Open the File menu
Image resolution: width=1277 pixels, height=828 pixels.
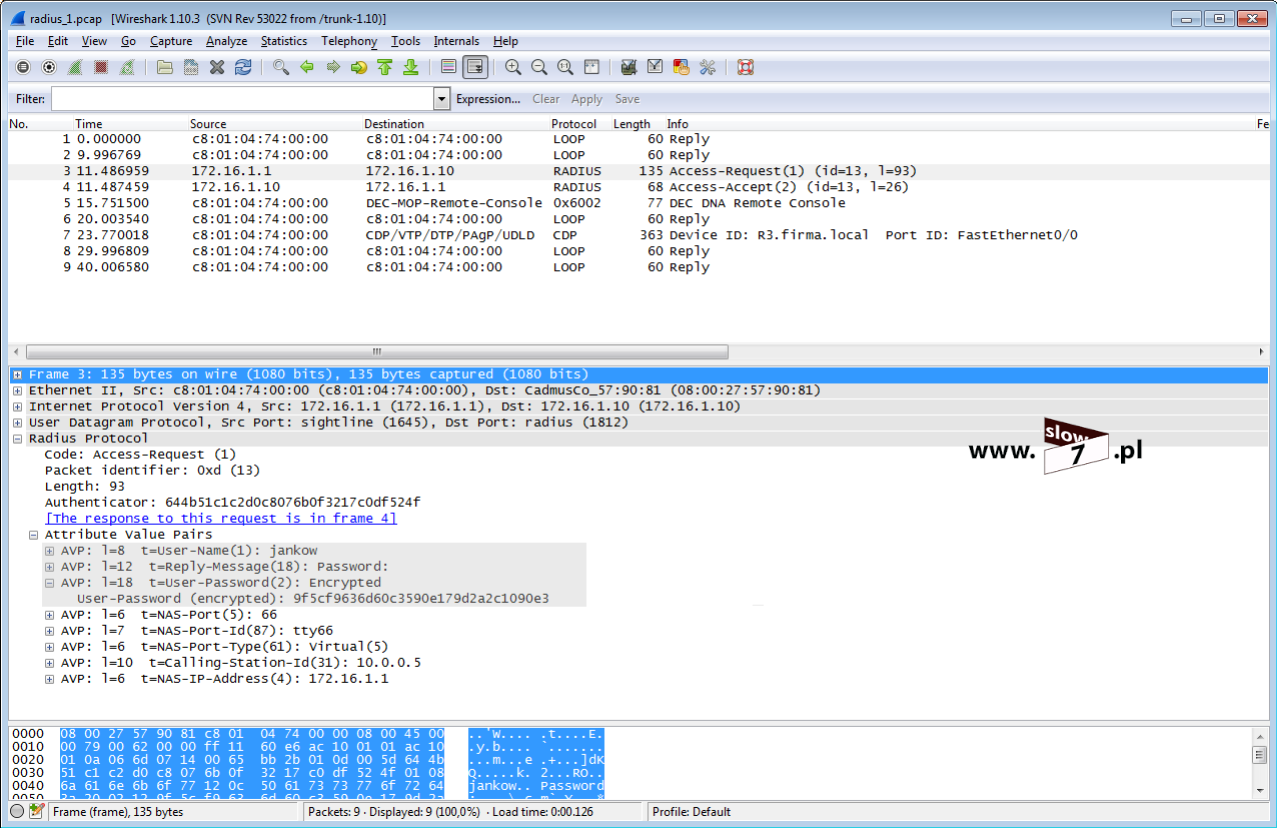click(25, 41)
